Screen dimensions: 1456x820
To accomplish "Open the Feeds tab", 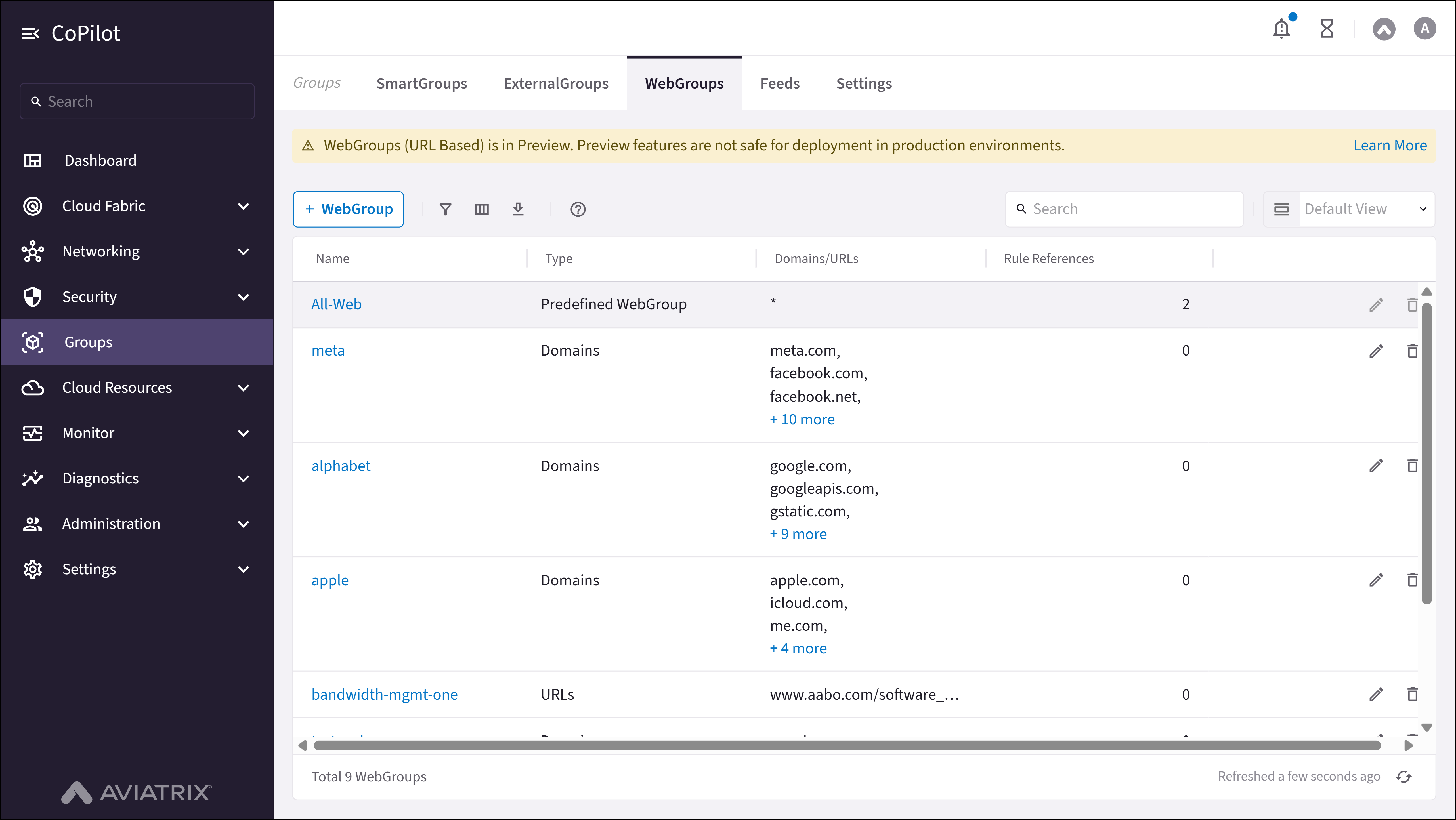I will coord(779,84).
